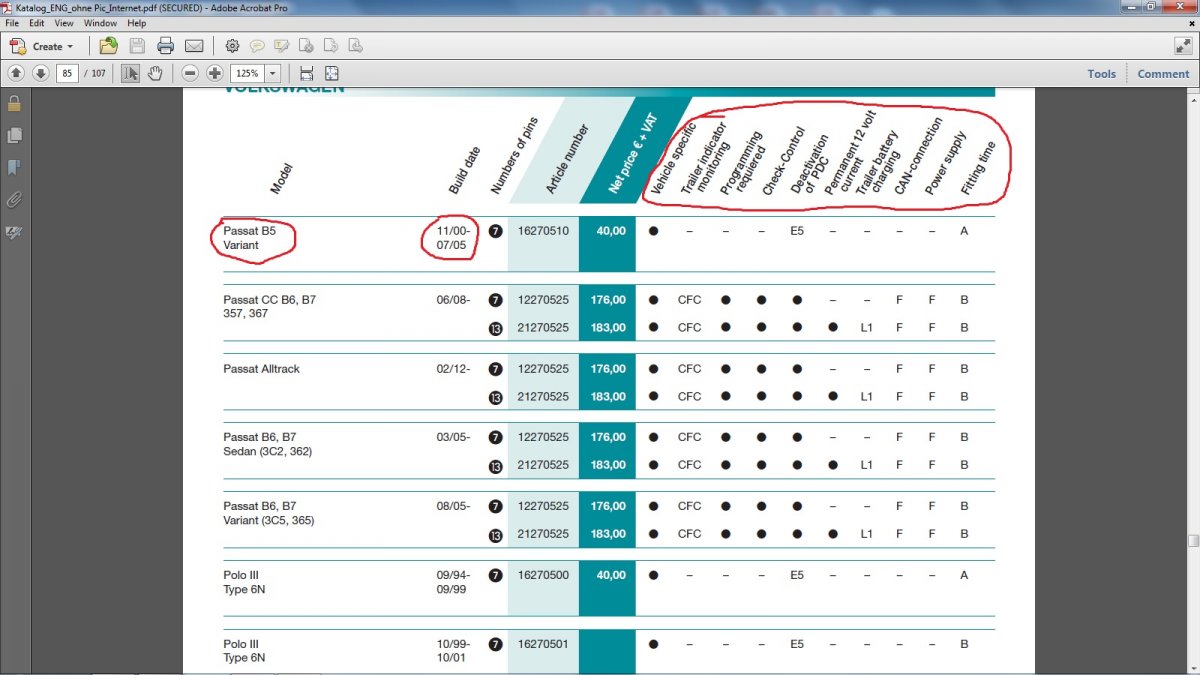Open the Tools pane
This screenshot has height=675, width=1200.
tap(1101, 73)
